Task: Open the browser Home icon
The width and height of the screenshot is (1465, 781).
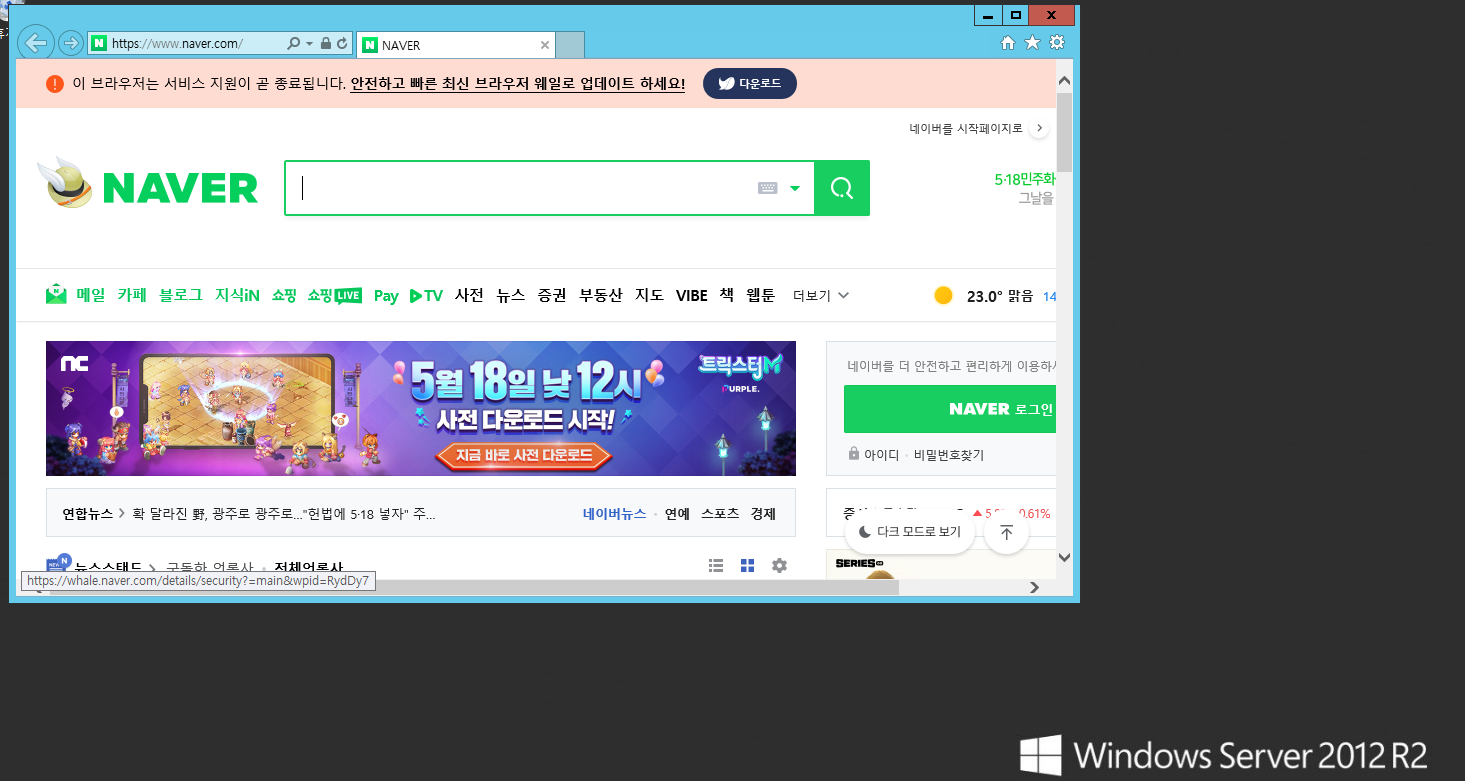Action: 1008,43
